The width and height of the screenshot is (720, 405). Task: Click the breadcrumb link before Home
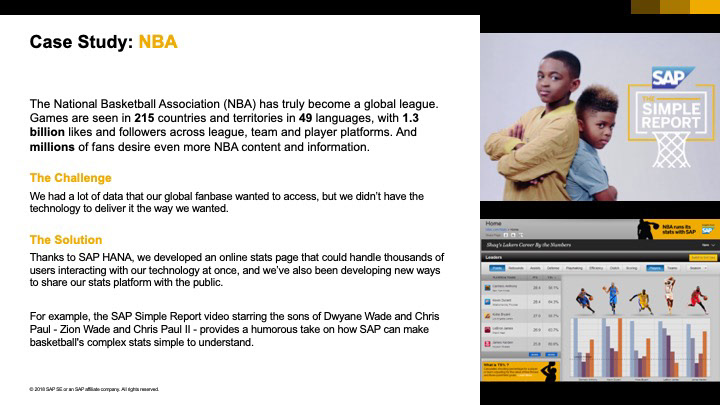click(x=496, y=230)
